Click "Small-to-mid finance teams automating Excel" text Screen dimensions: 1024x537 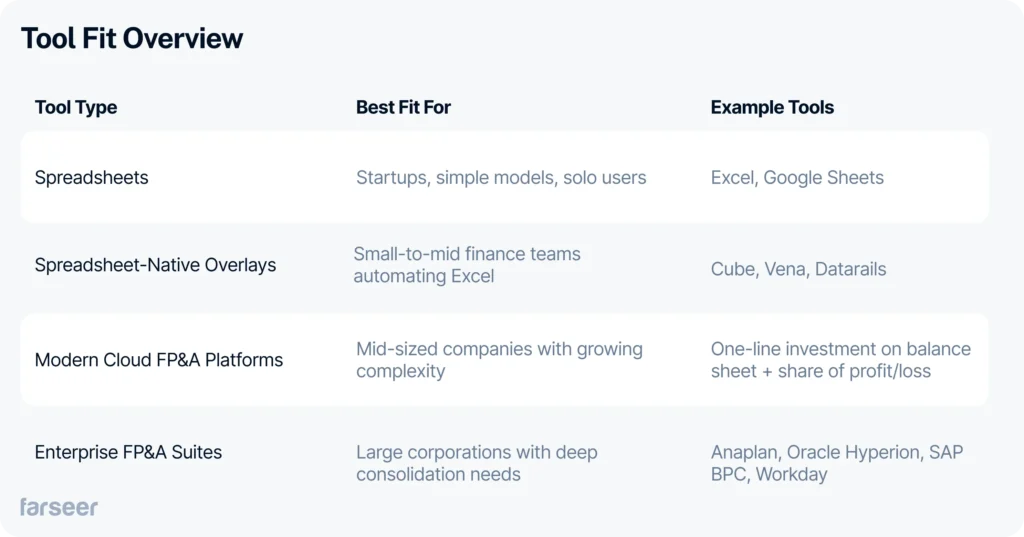[x=467, y=265]
